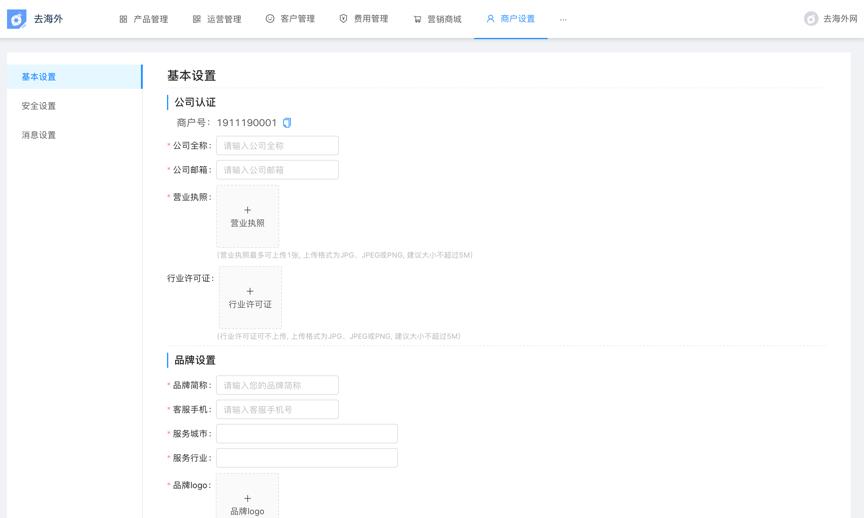Focus the 品牌简称 input field
864x518 pixels.
(x=278, y=385)
